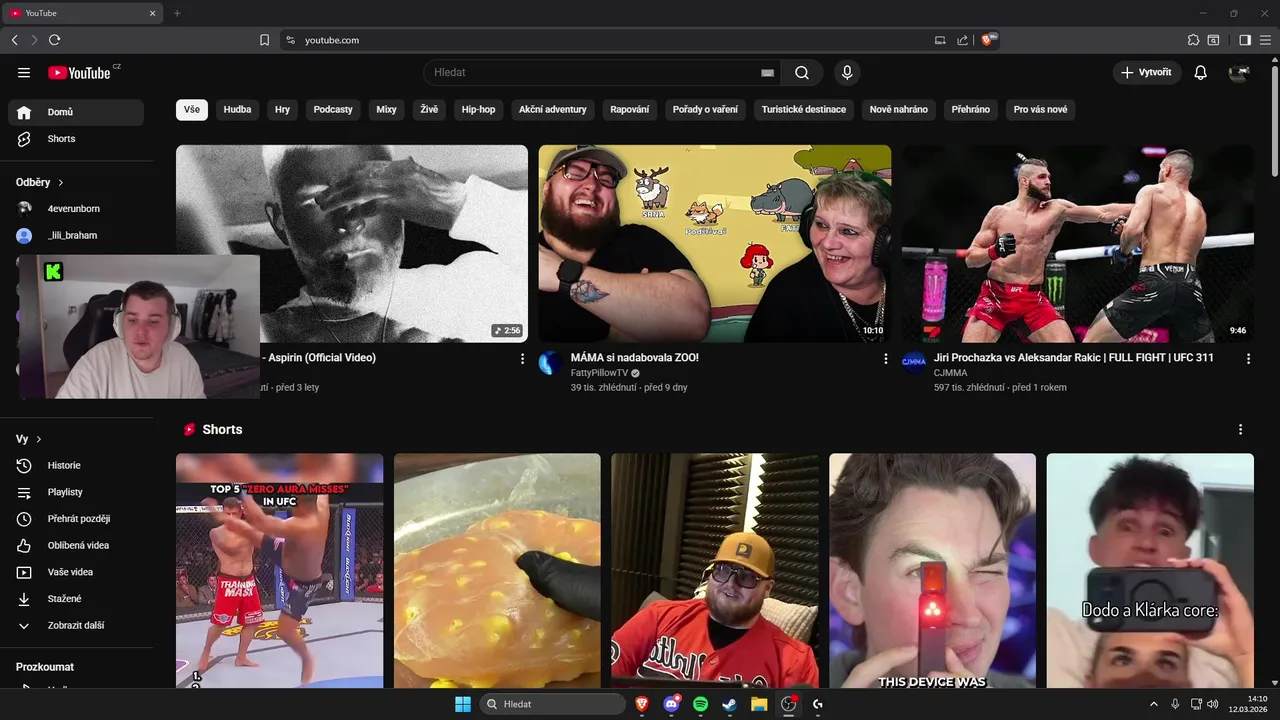Reload the page in browser toolbar
Screen dimensions: 1280x720
[x=54, y=40]
